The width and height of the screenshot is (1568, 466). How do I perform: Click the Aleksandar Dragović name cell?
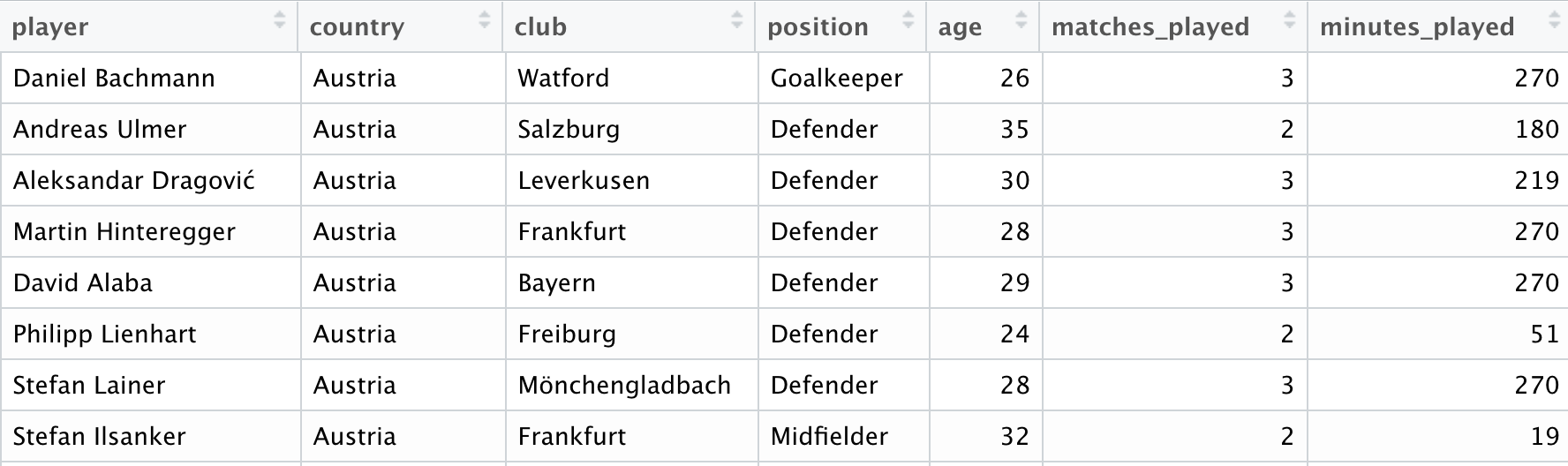[x=151, y=181]
